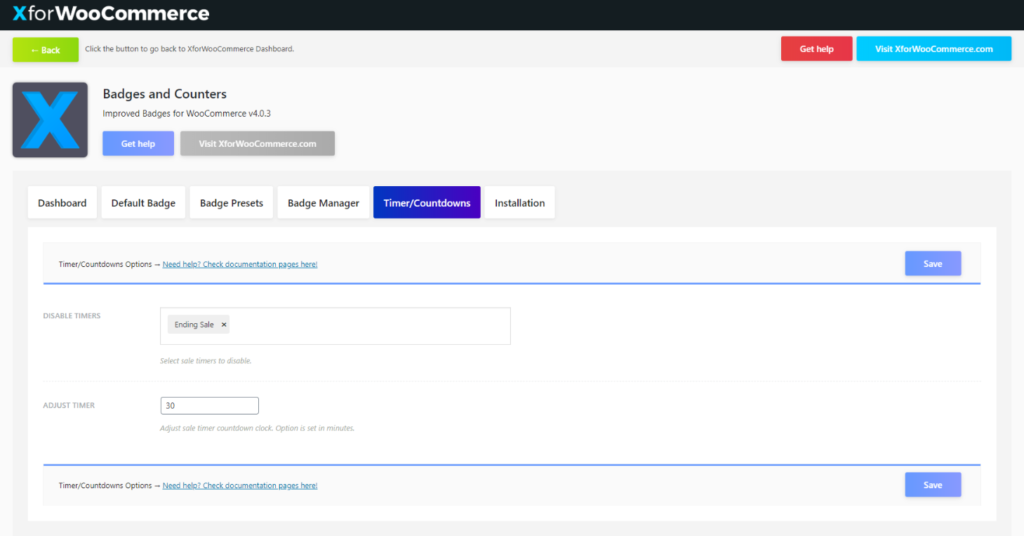
Task: Click the gray Visit XforWooCommerce.com button
Action: click(x=257, y=144)
